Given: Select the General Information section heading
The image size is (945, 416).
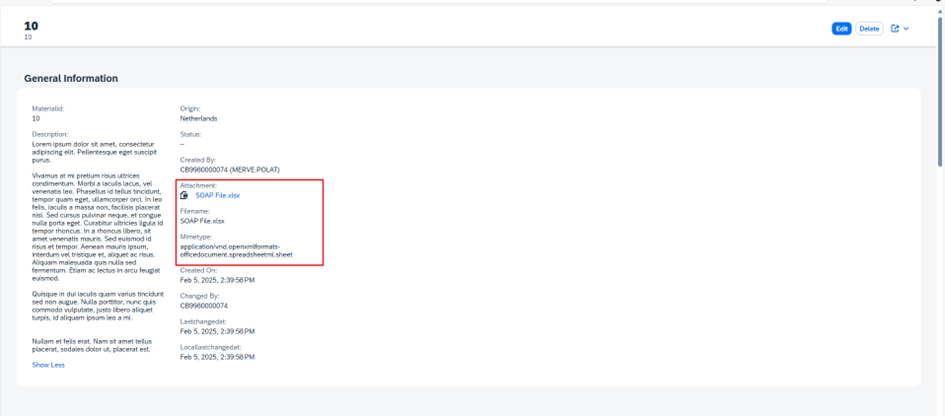Looking at the screenshot, I should (x=71, y=78).
